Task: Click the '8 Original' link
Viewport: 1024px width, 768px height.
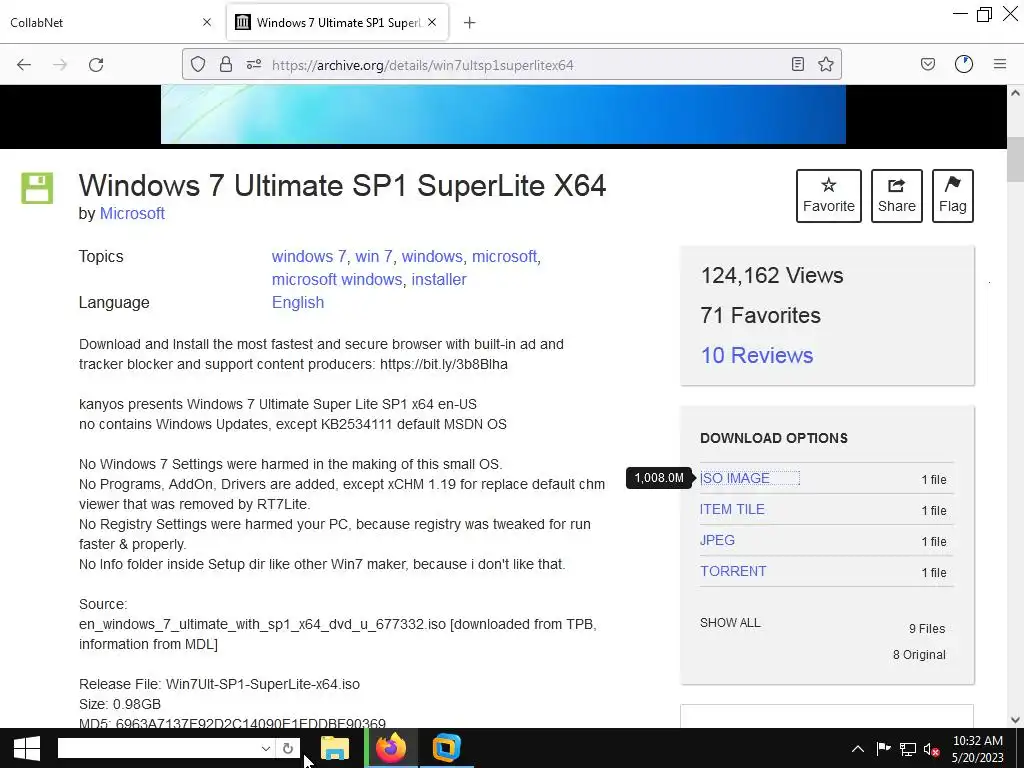Action: [x=919, y=655]
